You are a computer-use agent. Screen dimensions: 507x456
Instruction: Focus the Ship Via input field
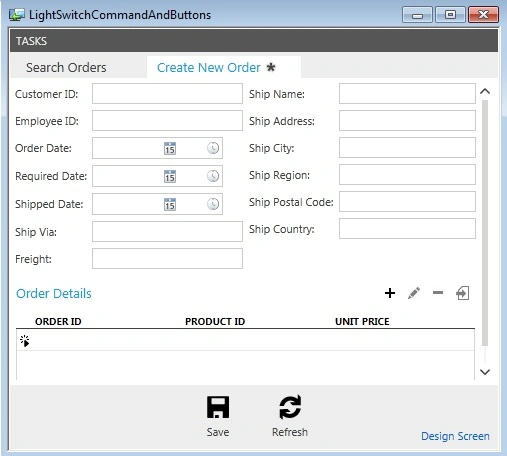(x=167, y=231)
